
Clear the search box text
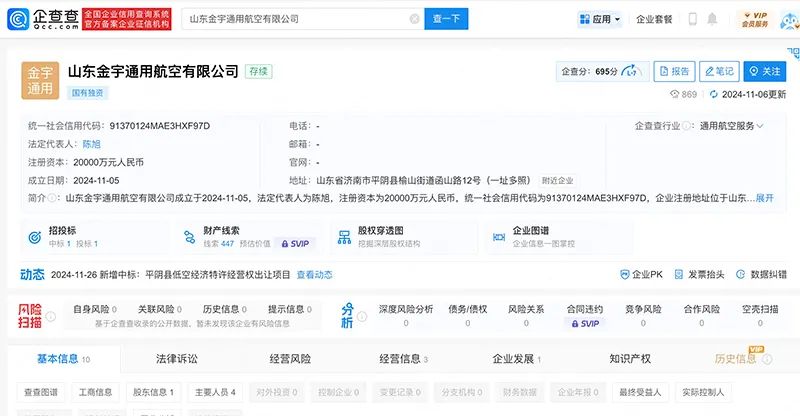coord(415,19)
